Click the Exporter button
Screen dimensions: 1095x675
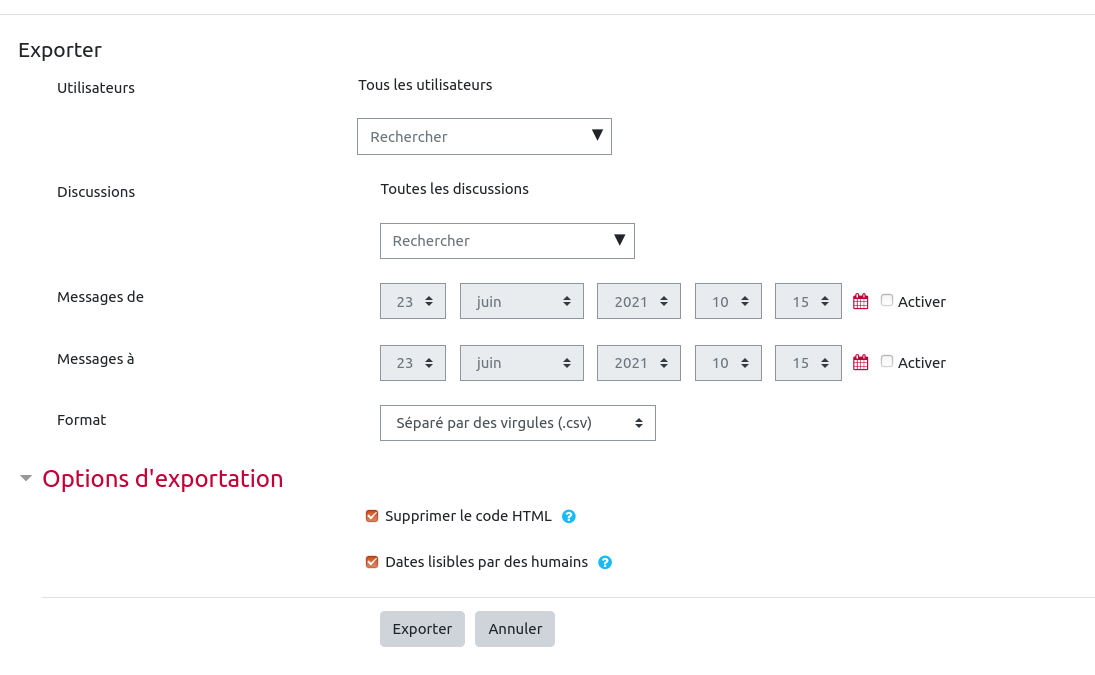pos(422,629)
